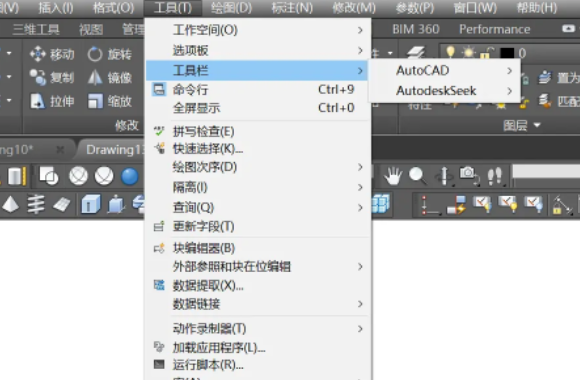The height and width of the screenshot is (380, 580).
Task: Click the helix spring icon
Action: point(36,204)
